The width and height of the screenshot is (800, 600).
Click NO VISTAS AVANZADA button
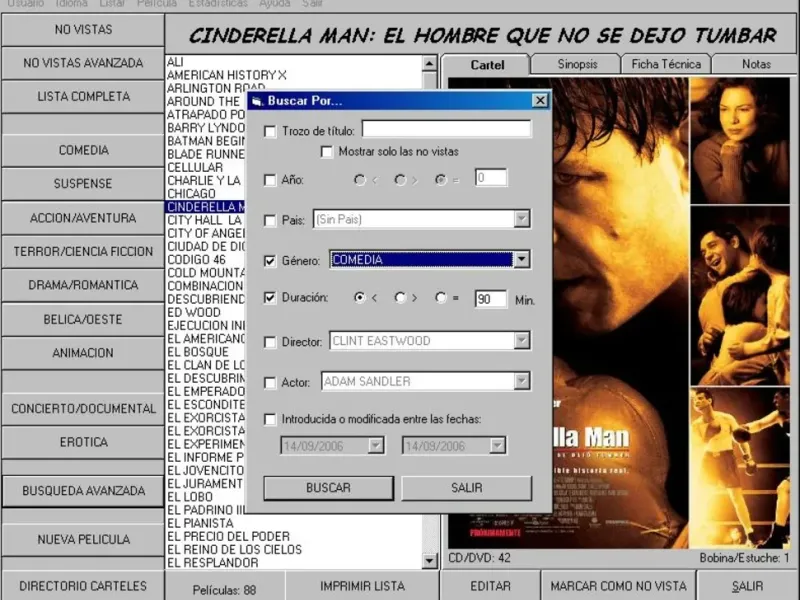(x=83, y=63)
